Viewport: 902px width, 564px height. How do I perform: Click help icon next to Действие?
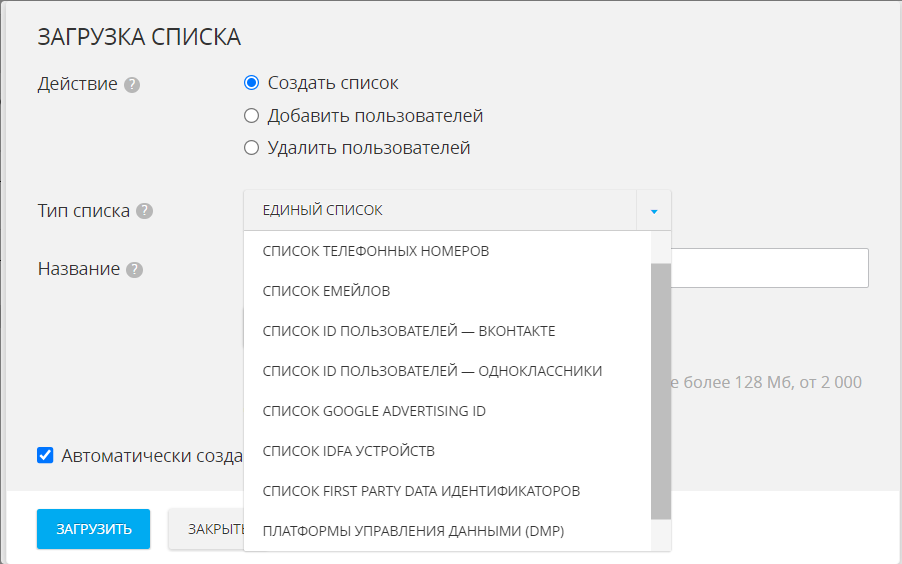(x=132, y=85)
